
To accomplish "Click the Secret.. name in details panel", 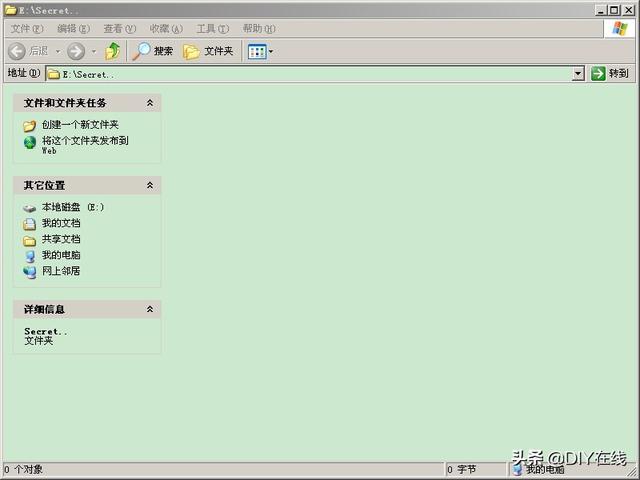I will pos(46,331).
